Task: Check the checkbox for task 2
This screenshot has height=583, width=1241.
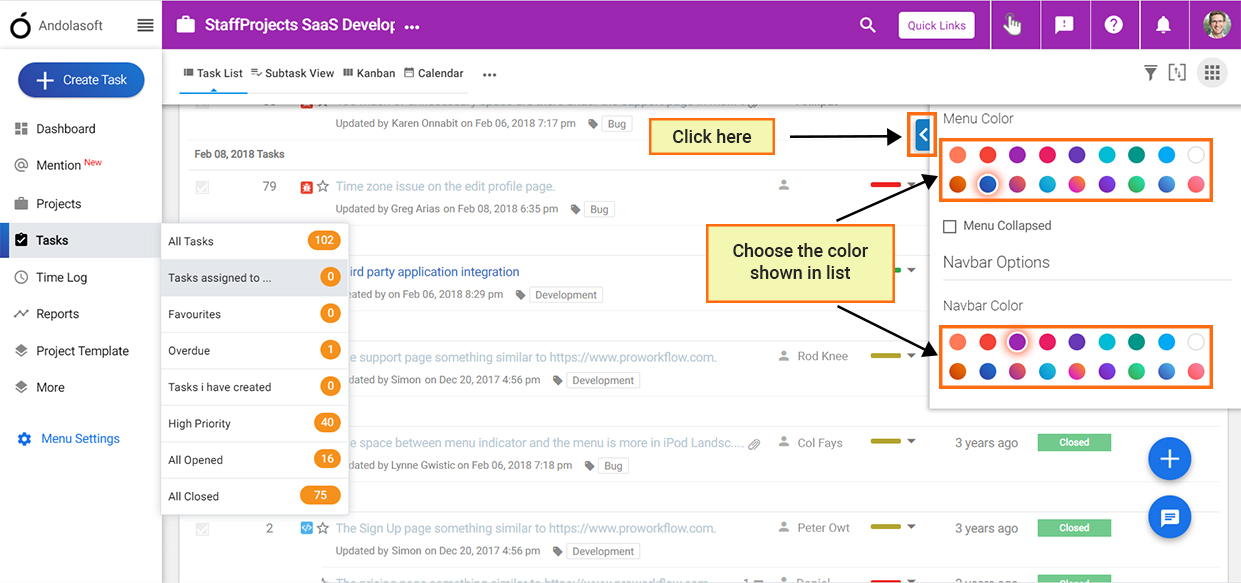Action: 202,529
